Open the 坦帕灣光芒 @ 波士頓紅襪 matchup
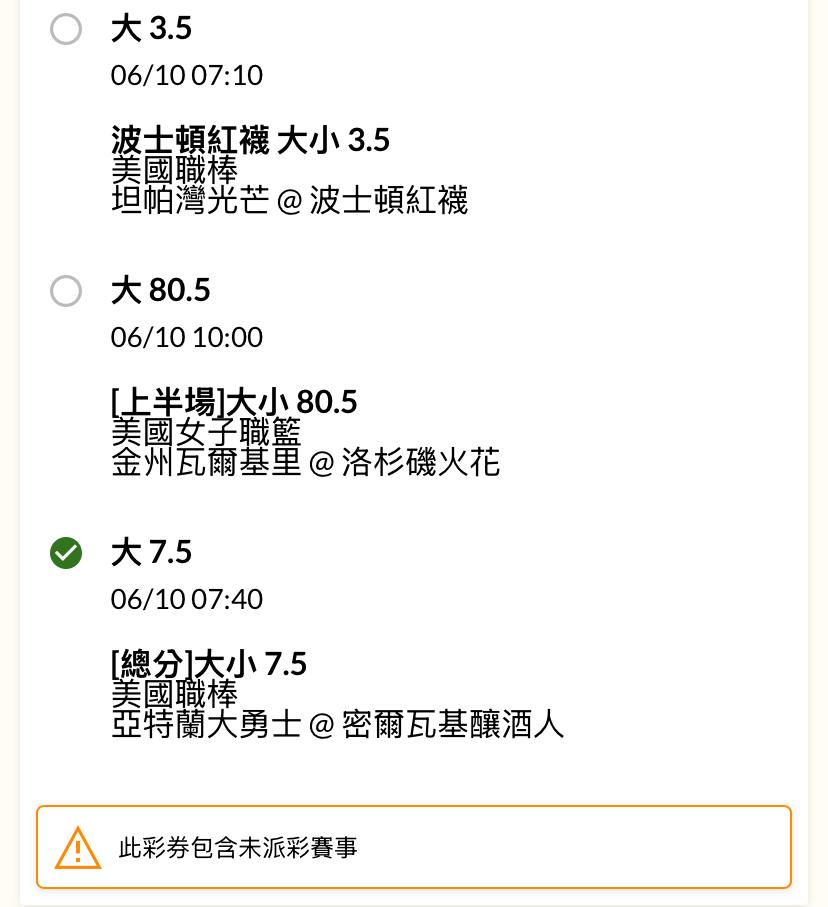Viewport: 828px width, 907px height. click(289, 201)
